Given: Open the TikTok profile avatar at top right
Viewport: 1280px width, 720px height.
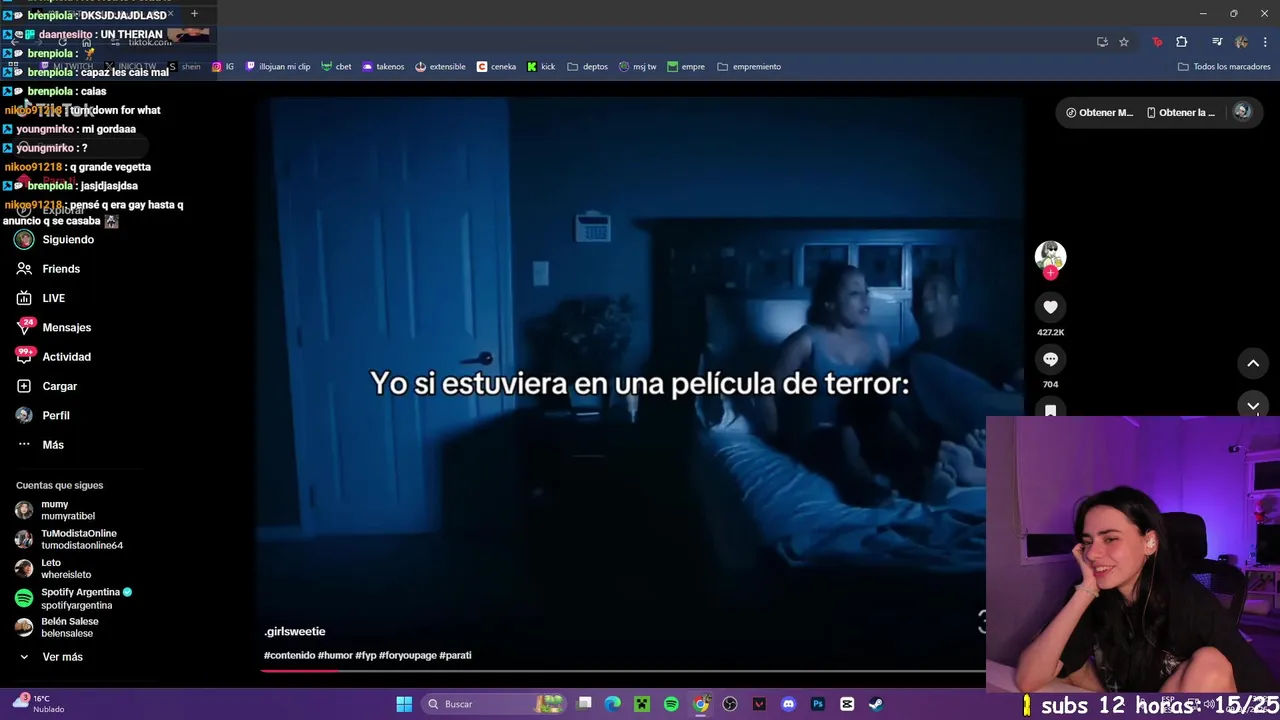Looking at the screenshot, I should 1243,112.
